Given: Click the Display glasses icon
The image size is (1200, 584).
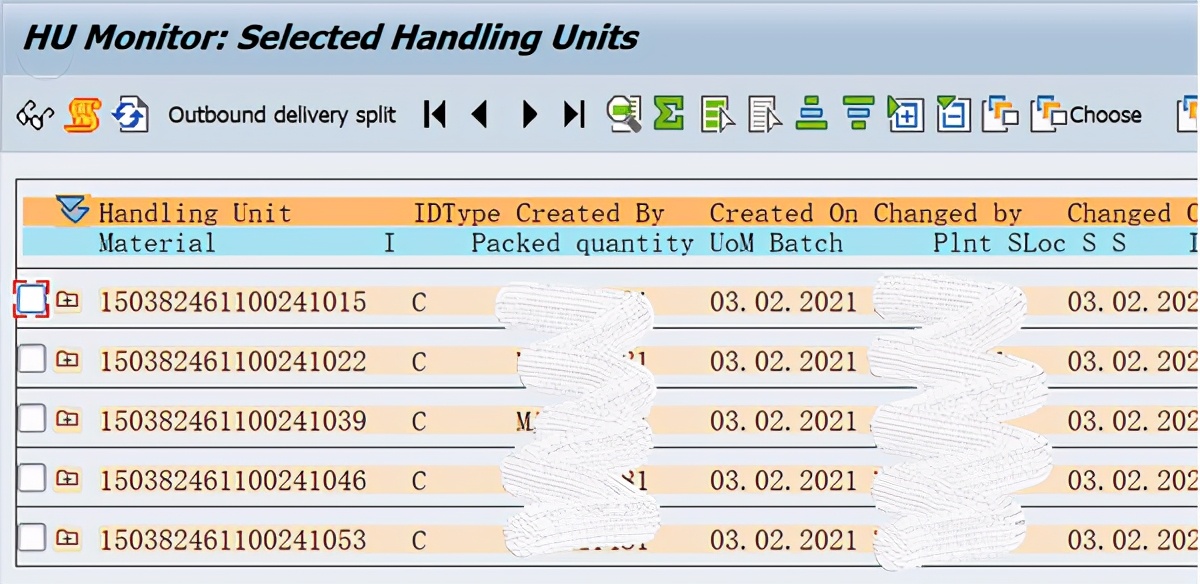Looking at the screenshot, I should point(35,115).
